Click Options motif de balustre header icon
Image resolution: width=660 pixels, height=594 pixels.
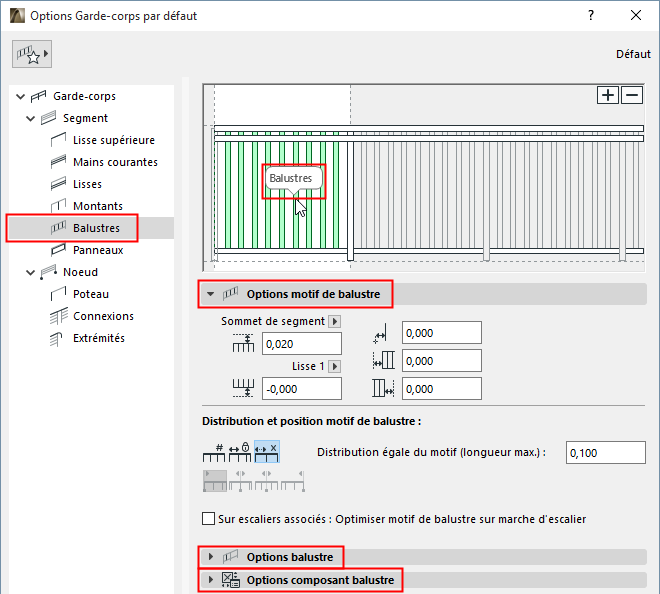pos(230,293)
